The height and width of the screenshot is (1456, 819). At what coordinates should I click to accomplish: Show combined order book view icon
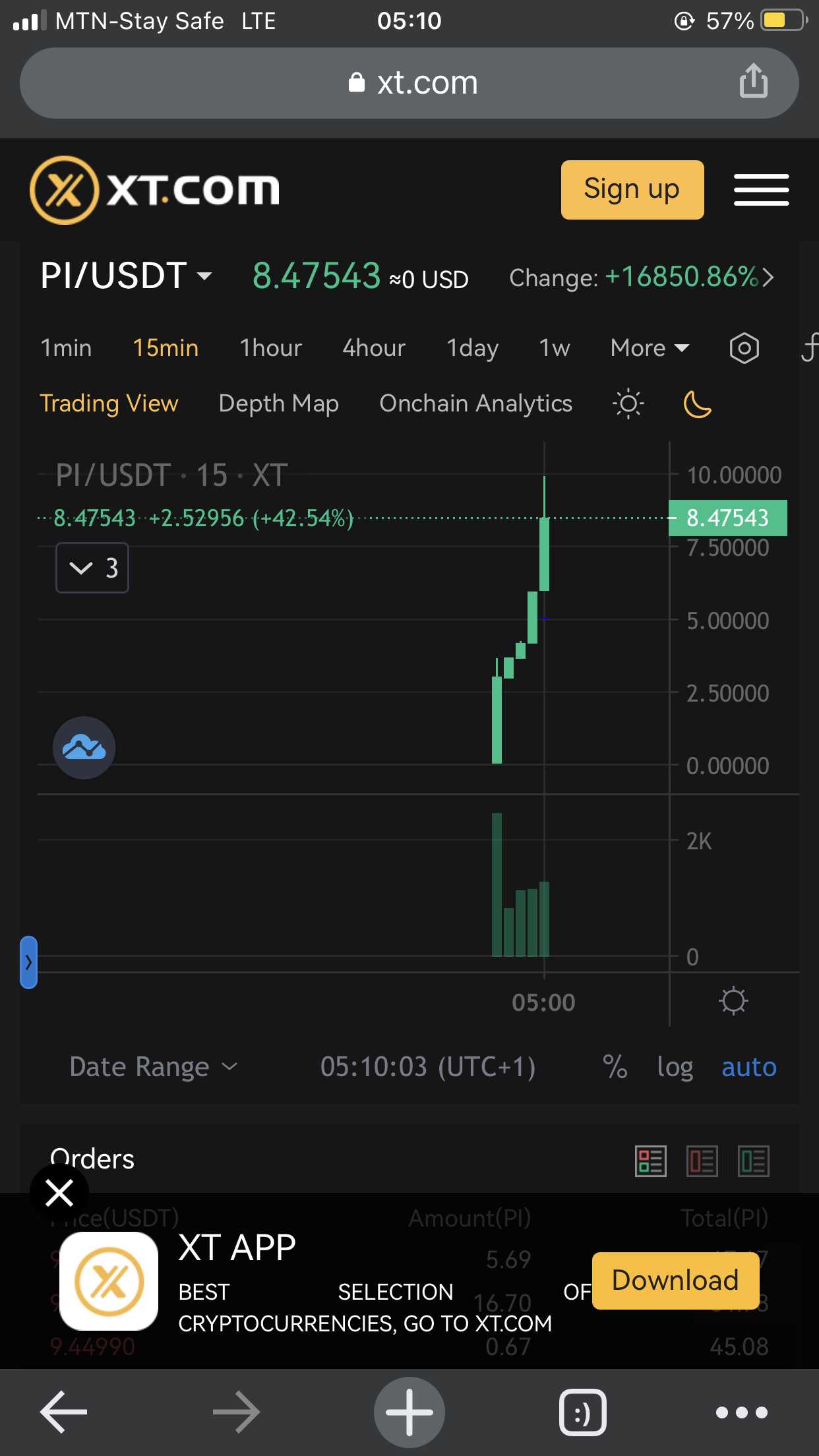tap(651, 1161)
